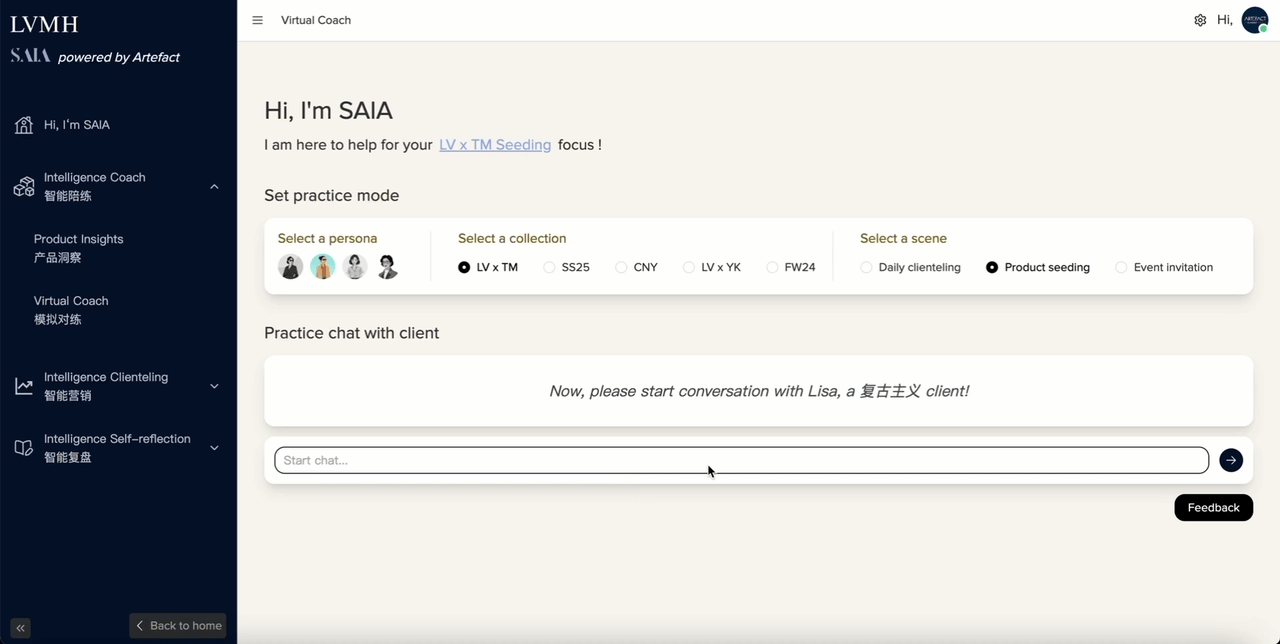Select the fourth persona avatar
The width and height of the screenshot is (1280, 644).
(x=387, y=267)
